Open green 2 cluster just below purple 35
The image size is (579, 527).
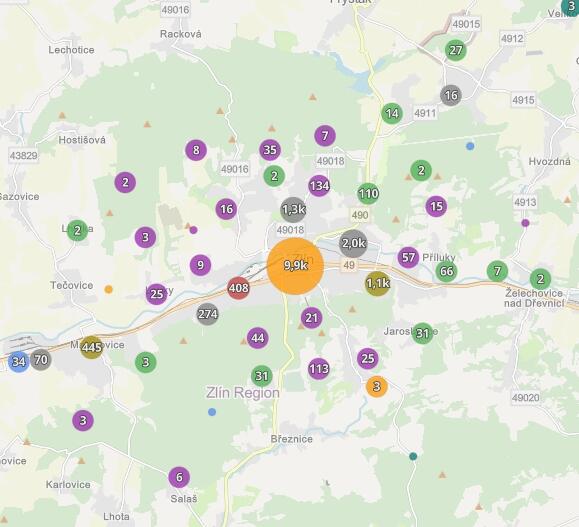coord(274,176)
